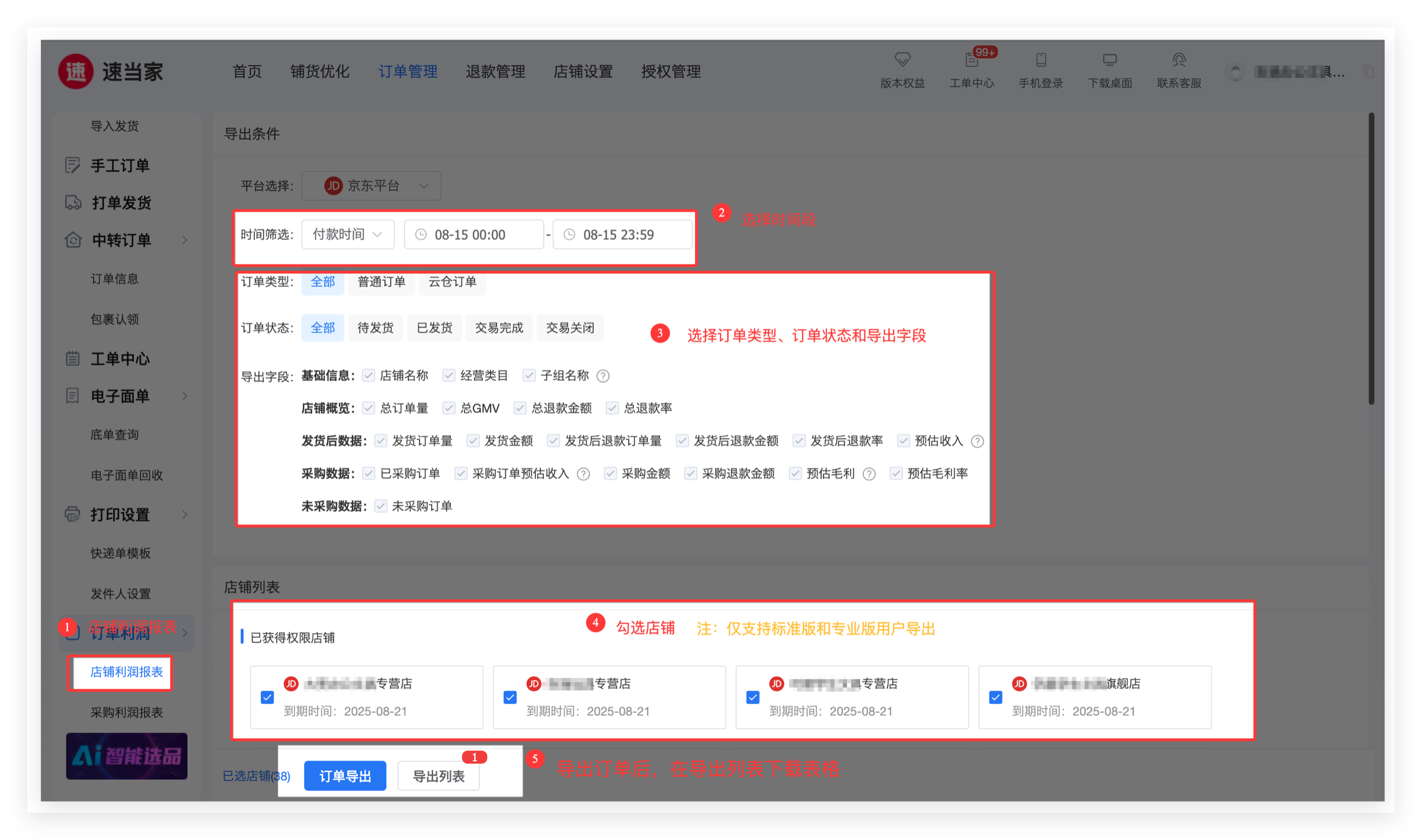
Task: Open 联系客服 headset icon
Action: [x=1179, y=60]
